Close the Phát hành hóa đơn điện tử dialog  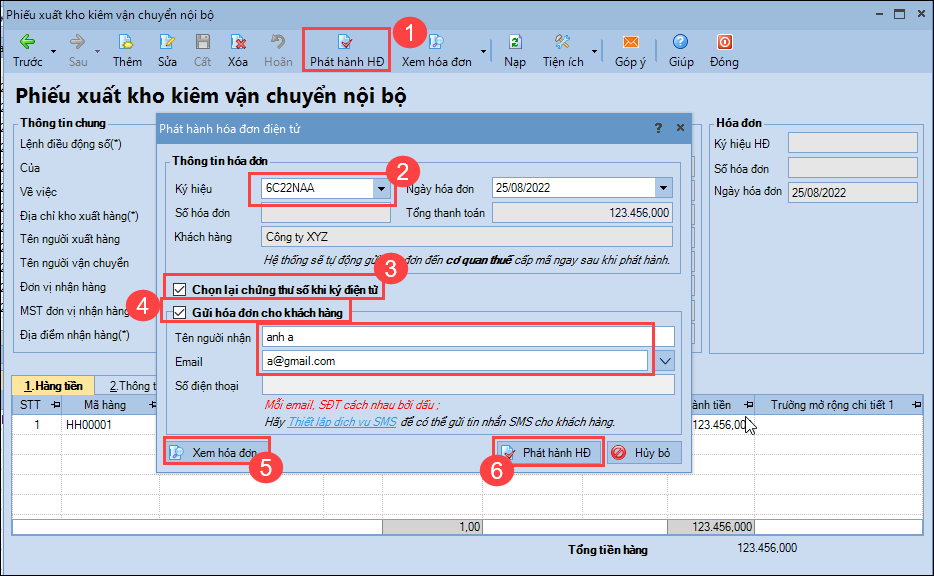pos(680,127)
